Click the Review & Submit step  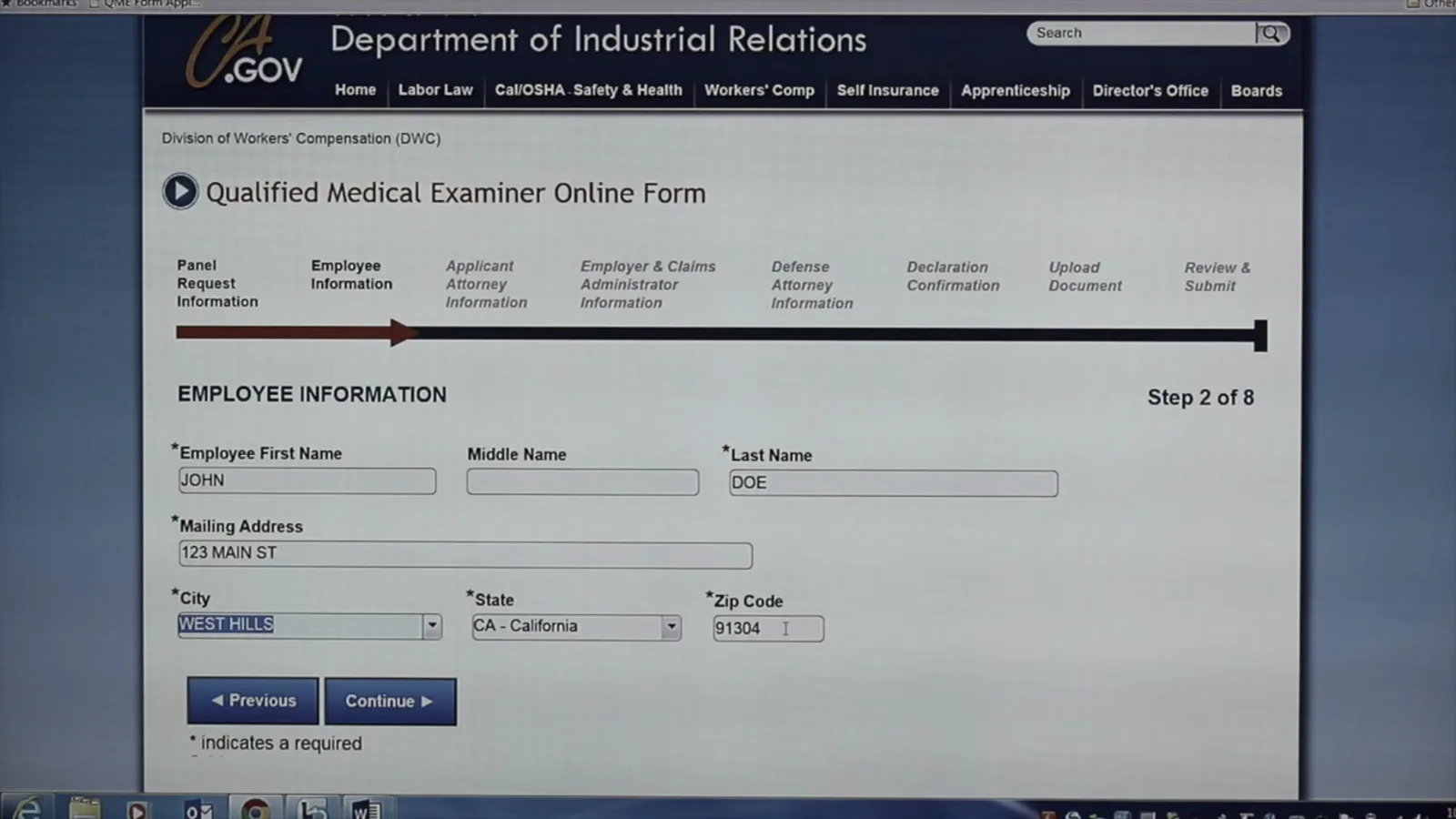point(1218,277)
